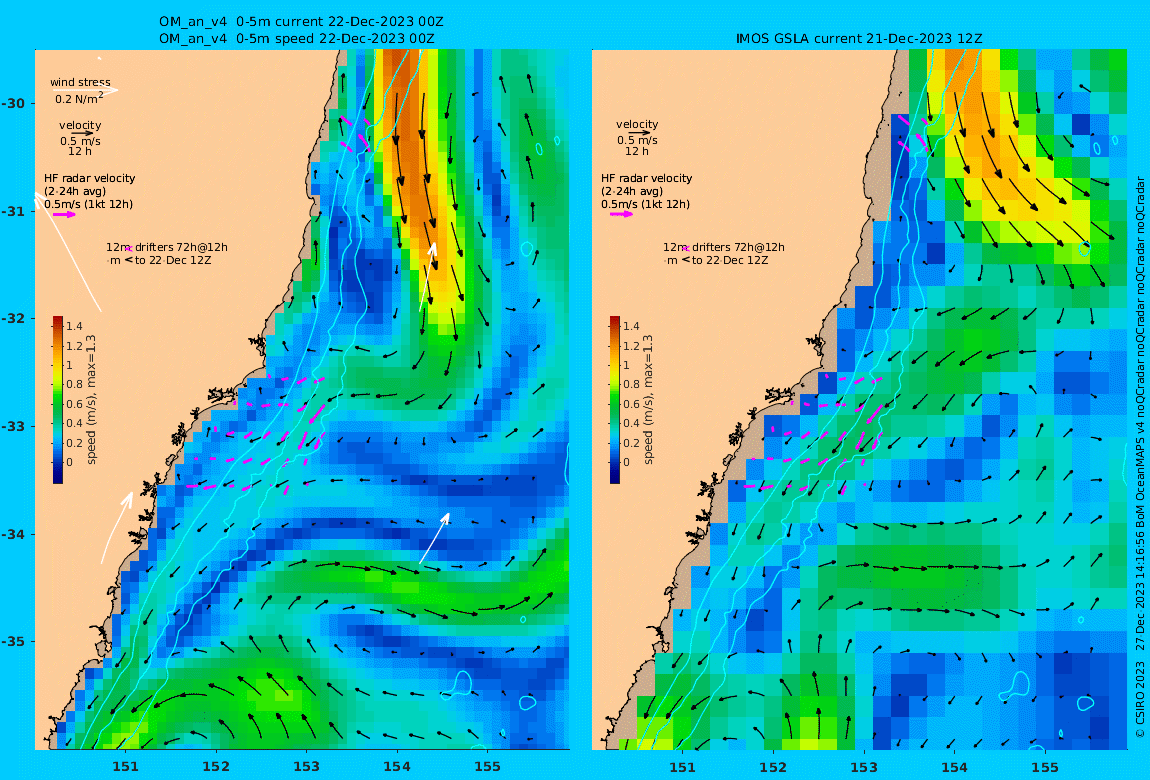
Task: Click '0.5m/s (1kt 12h)' in OM_an_v4 map
Action: pyautogui.click(x=89, y=205)
